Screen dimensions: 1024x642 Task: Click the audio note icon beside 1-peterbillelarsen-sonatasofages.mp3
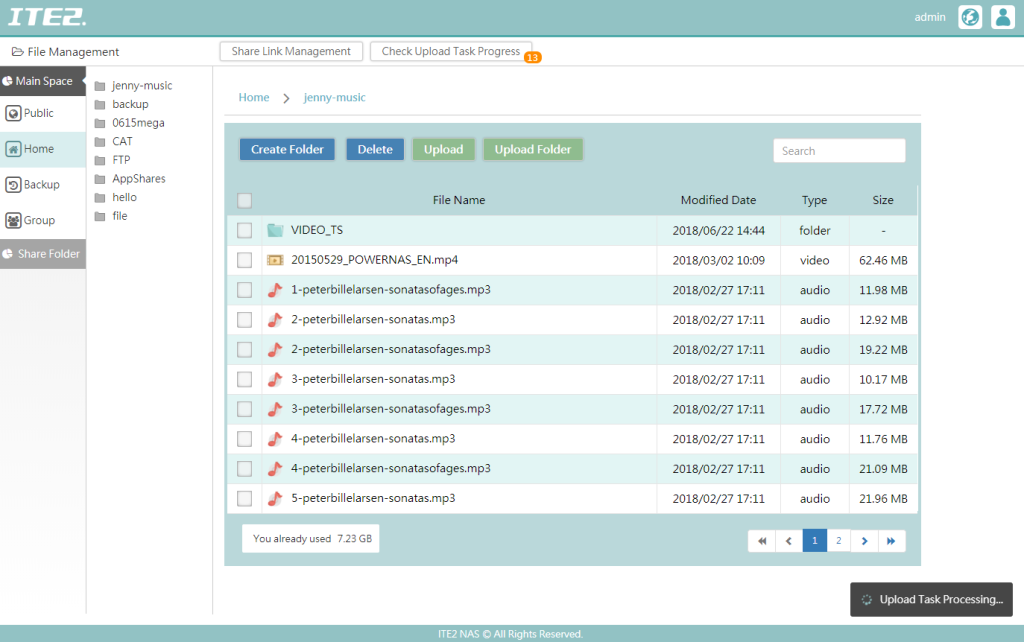(x=273, y=291)
